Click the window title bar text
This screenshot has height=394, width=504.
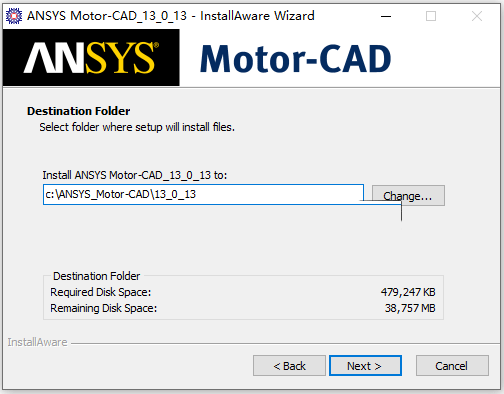click(x=171, y=16)
